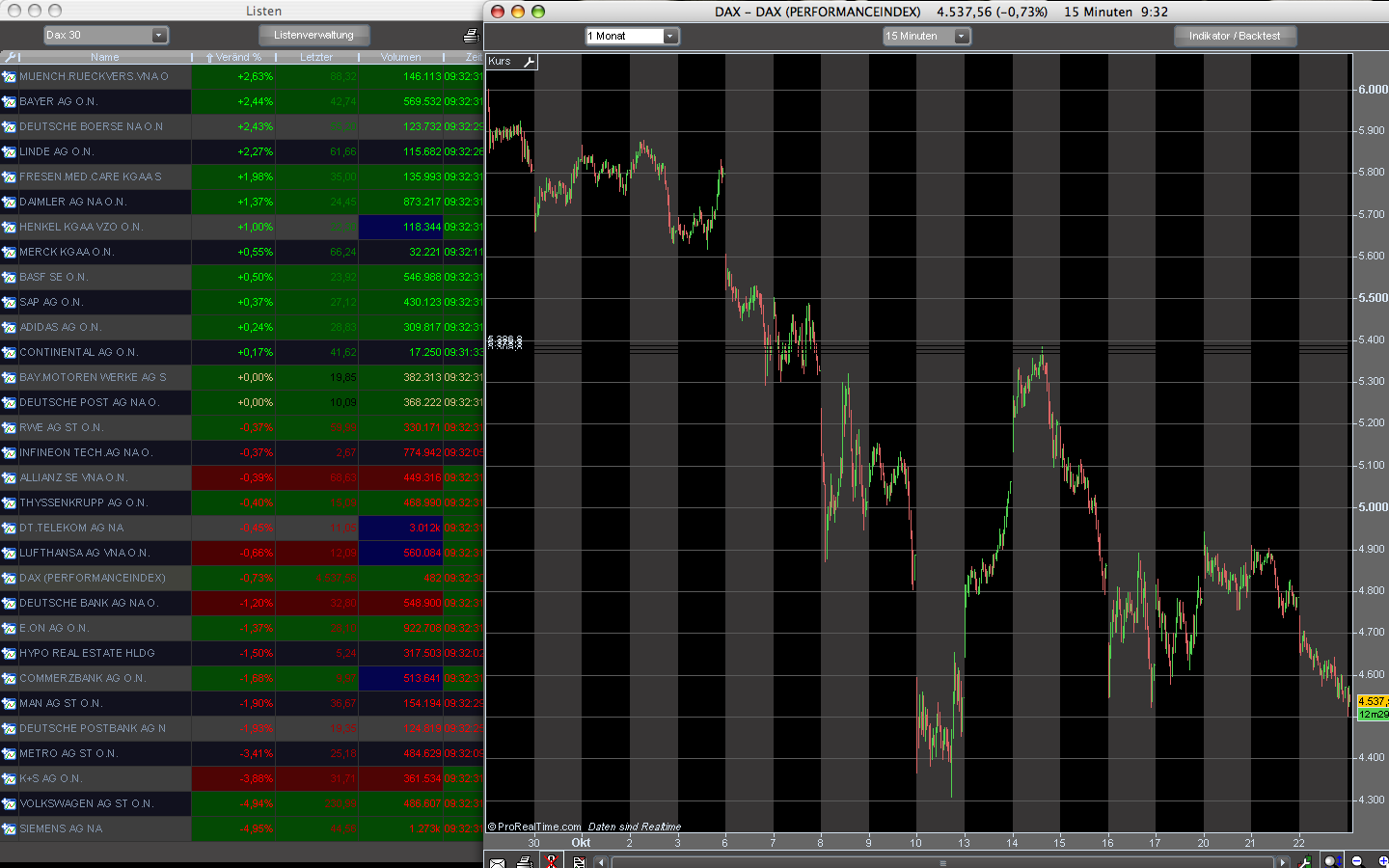Zoom in the chart with plus magnifier
The image size is (1389, 868).
pyautogui.click(x=1381, y=861)
